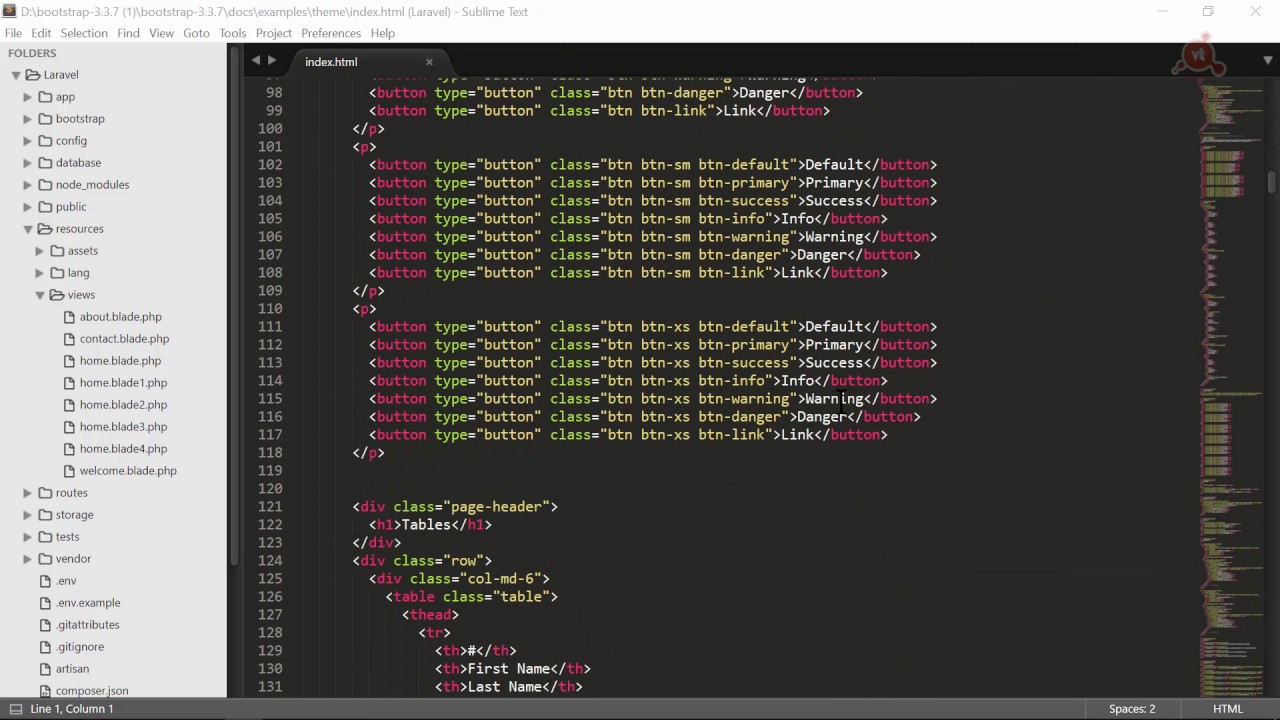The height and width of the screenshot is (720, 1280).
Task: Open home.blade1.php file
Action: [x=123, y=383]
